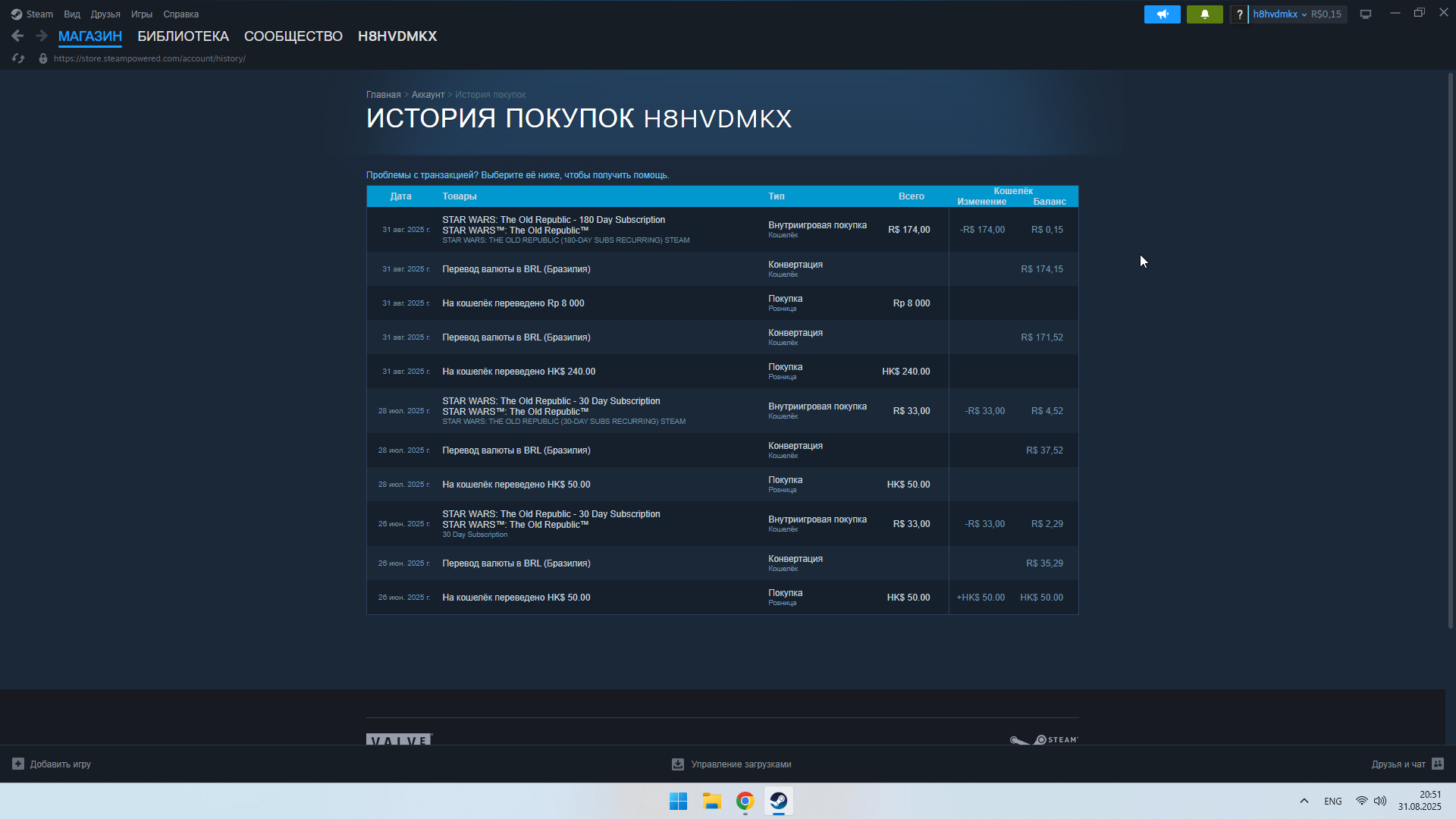Open the Steam menu

[x=39, y=14]
